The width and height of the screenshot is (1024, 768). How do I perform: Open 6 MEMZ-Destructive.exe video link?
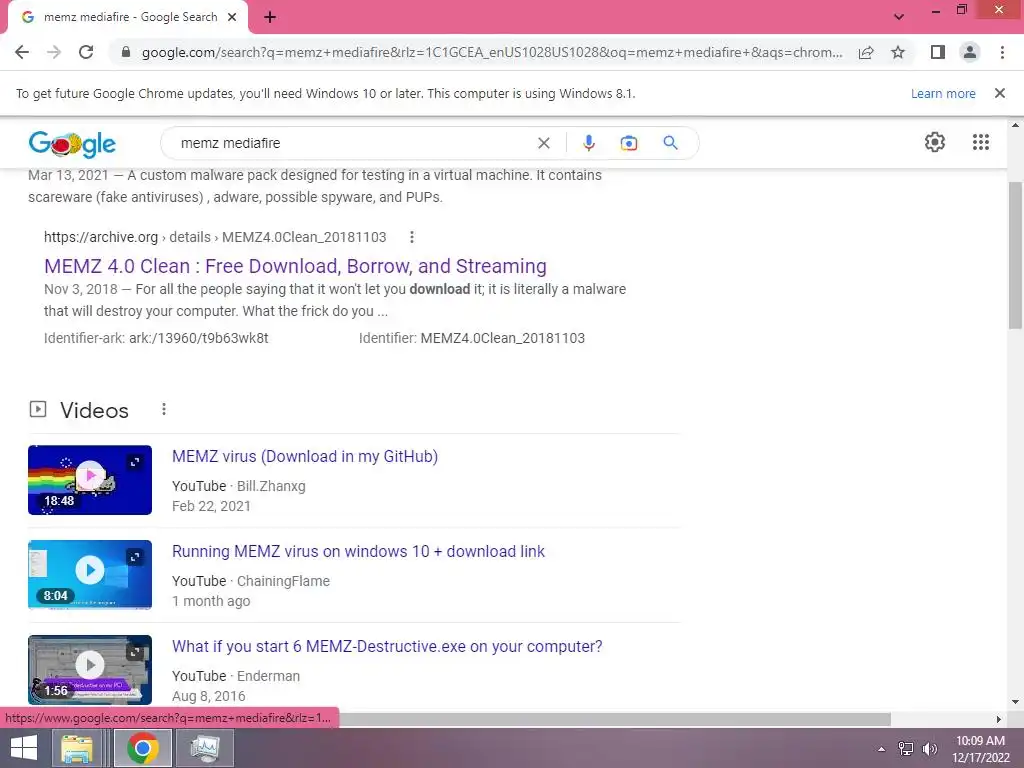[x=387, y=647]
